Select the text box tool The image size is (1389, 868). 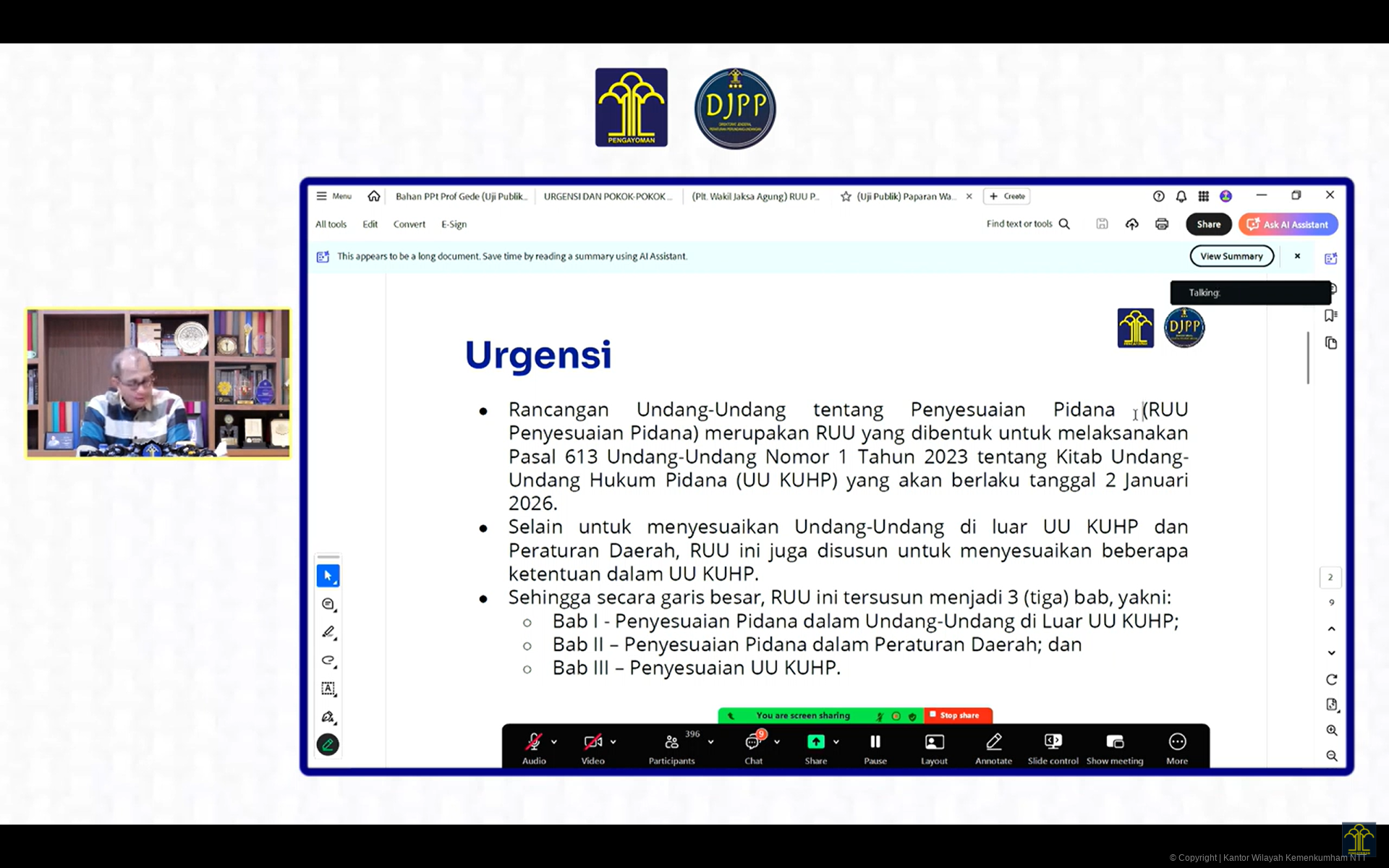pos(328,689)
